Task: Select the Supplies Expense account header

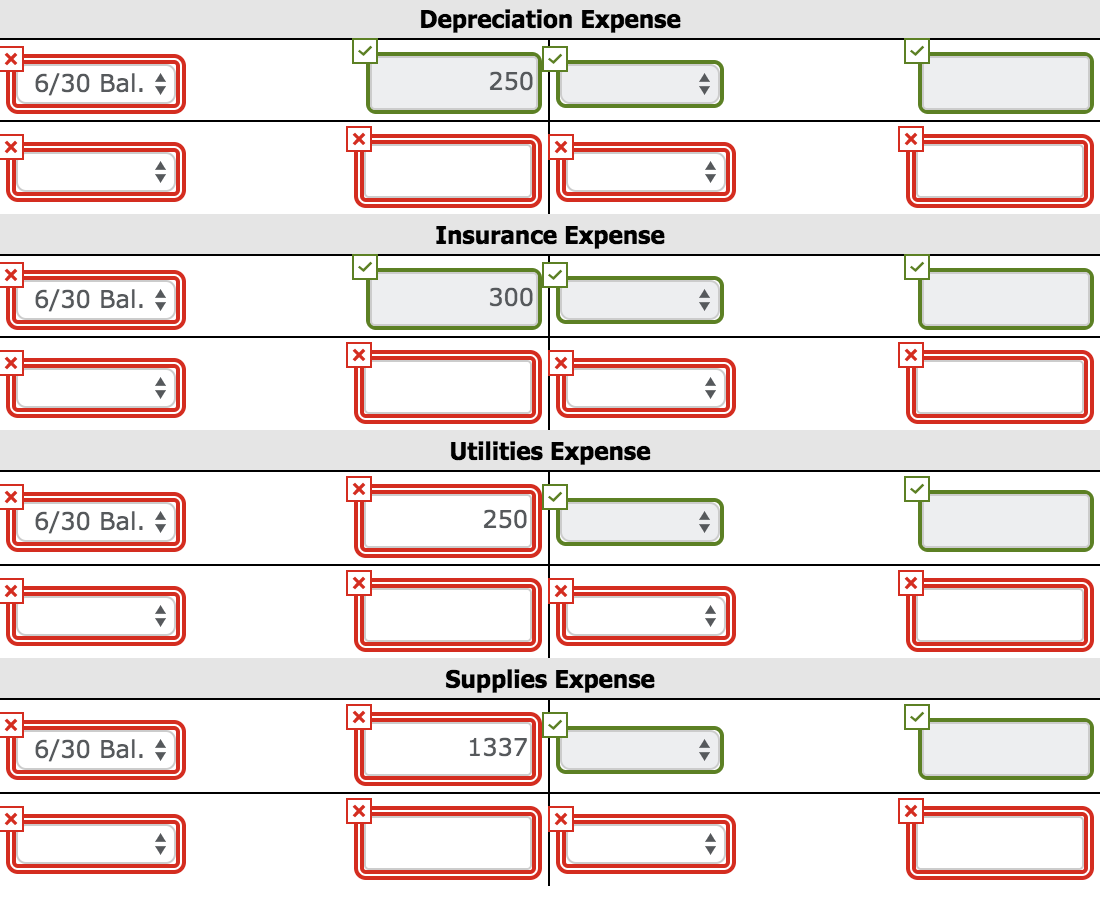Action: [550, 678]
